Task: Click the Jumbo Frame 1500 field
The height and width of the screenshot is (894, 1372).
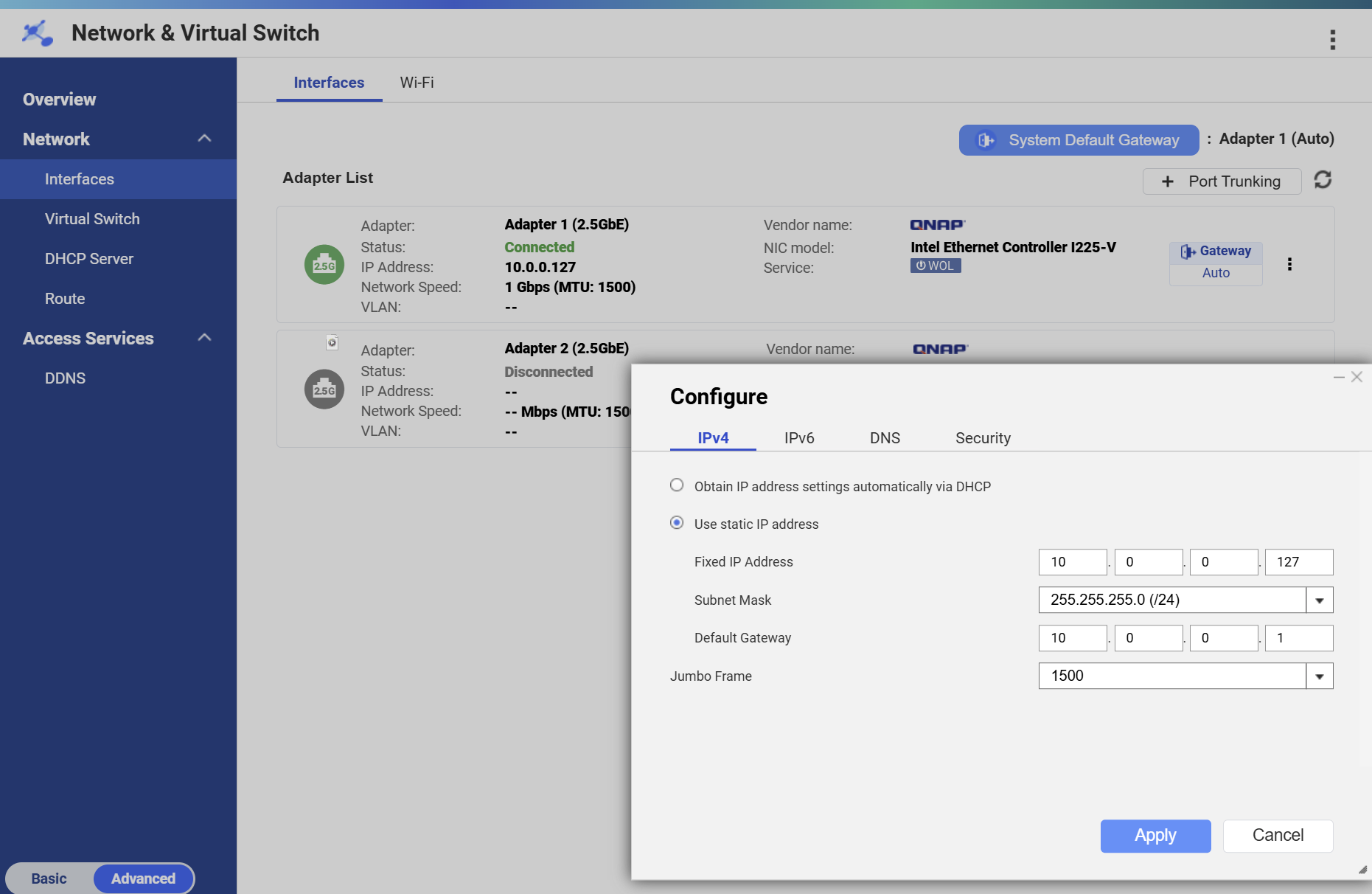Action: (x=1172, y=676)
